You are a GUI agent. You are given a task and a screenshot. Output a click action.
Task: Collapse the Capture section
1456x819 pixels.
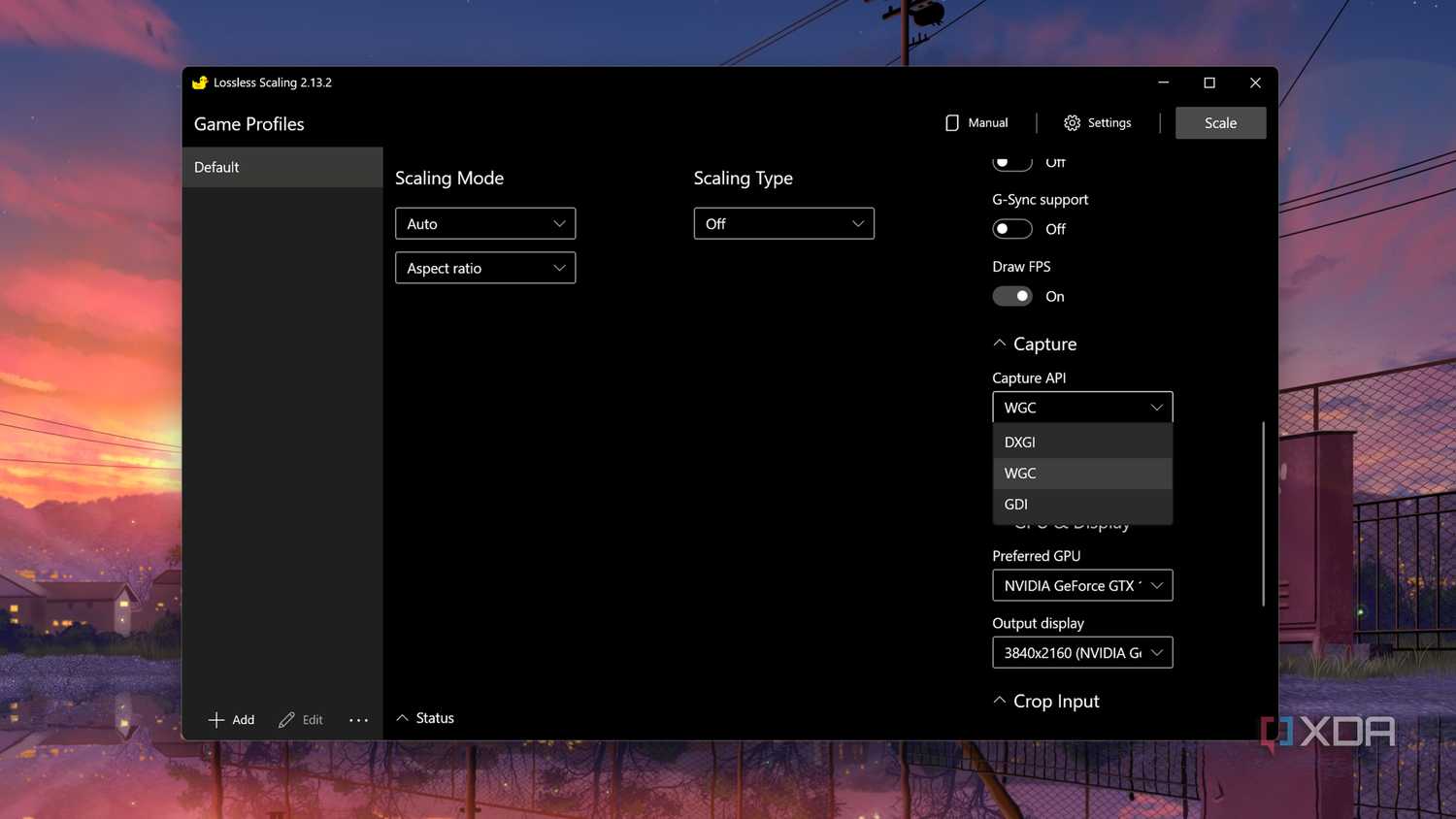(999, 344)
